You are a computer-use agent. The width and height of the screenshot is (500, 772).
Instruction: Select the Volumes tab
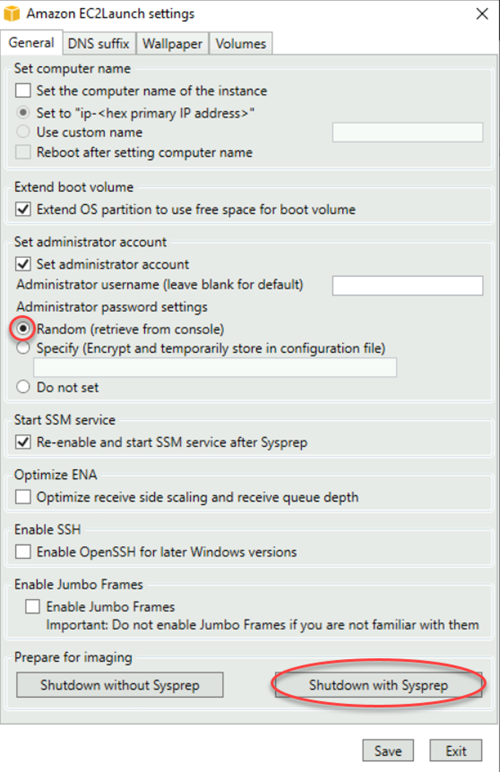pyautogui.click(x=241, y=43)
